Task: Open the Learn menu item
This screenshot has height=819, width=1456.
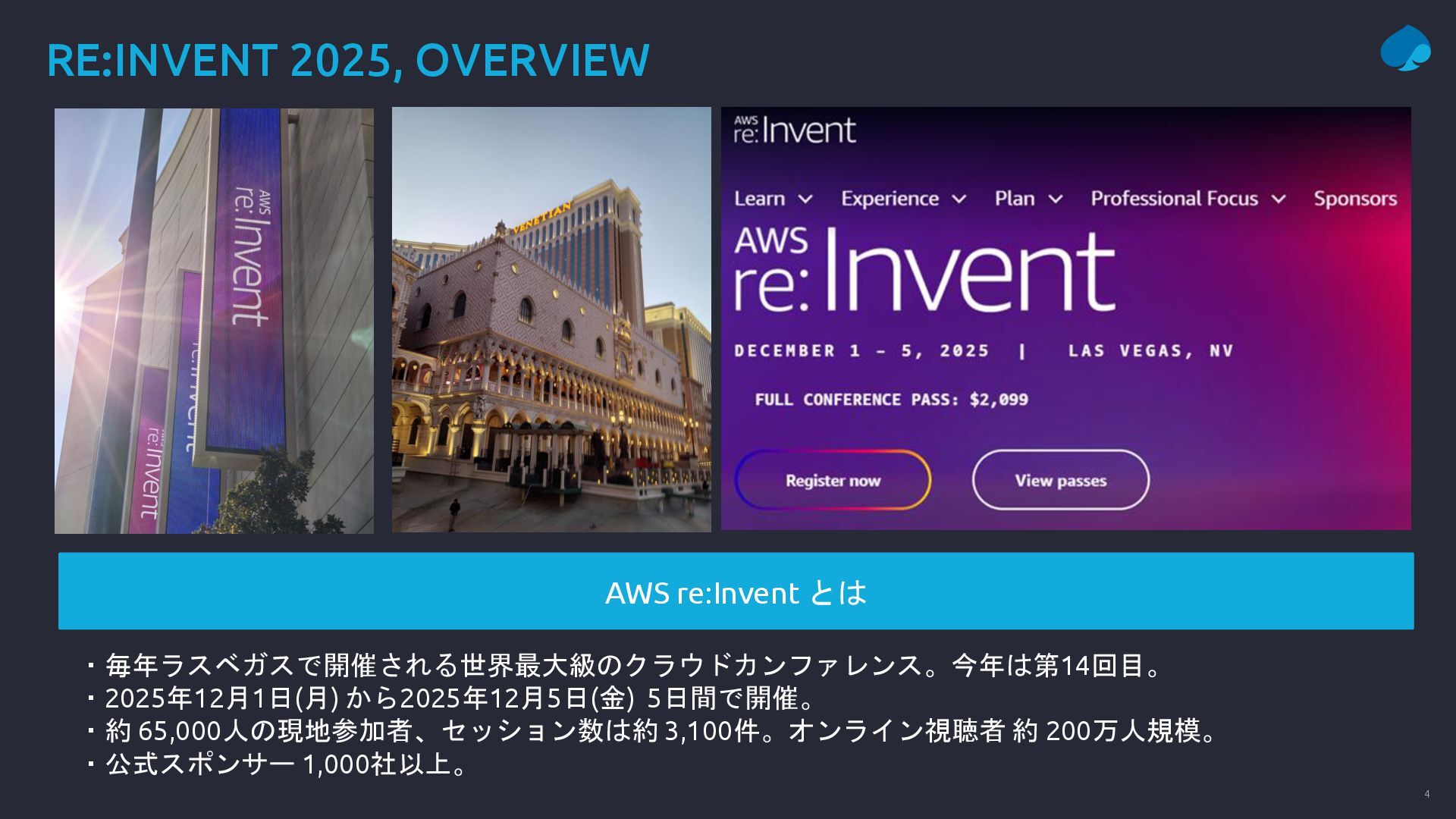Action: (759, 199)
